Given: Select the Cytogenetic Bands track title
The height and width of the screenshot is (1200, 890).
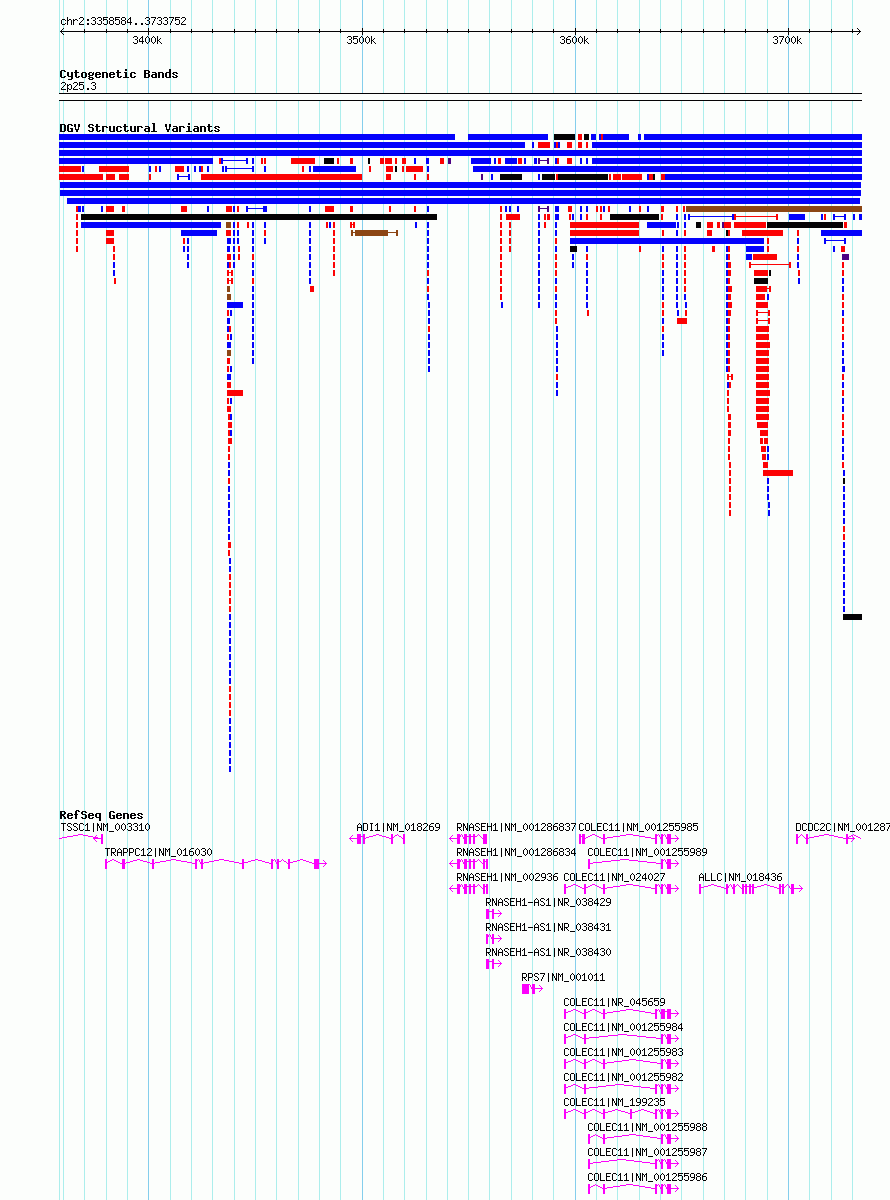Looking at the screenshot, I should pyautogui.click(x=119, y=74).
